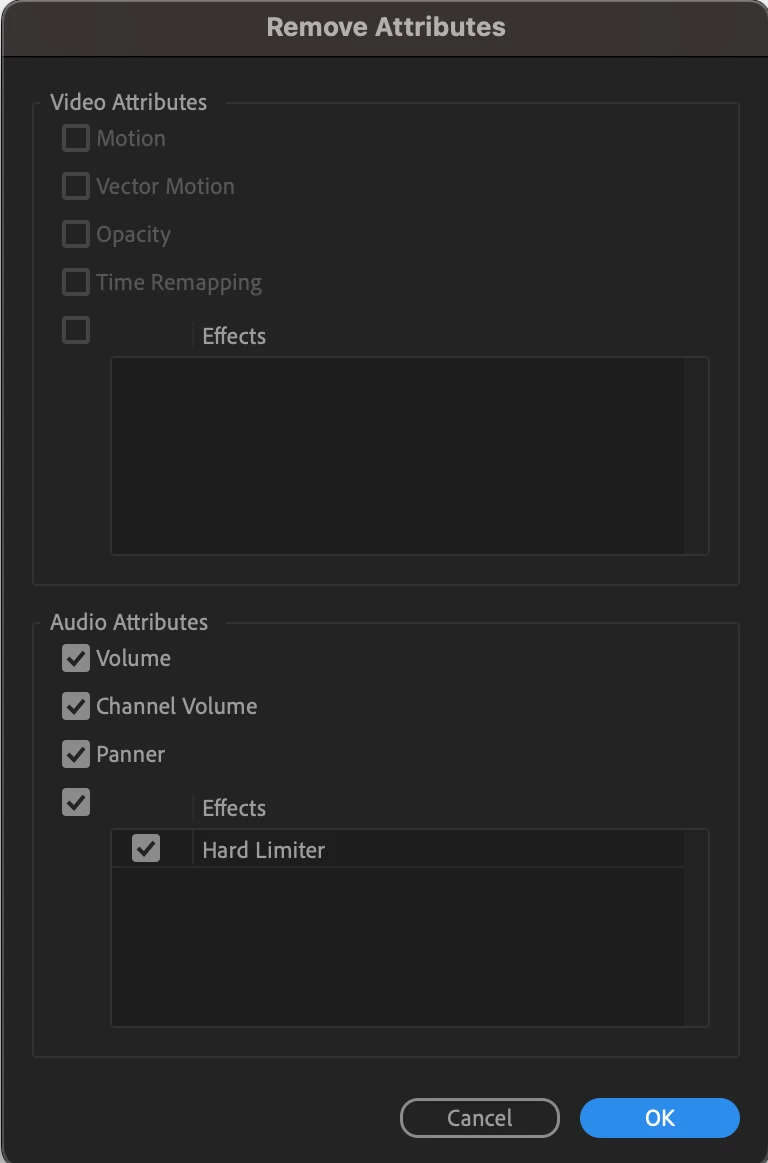Click the video effects list scrollbar
The image size is (768, 1163).
point(696,455)
